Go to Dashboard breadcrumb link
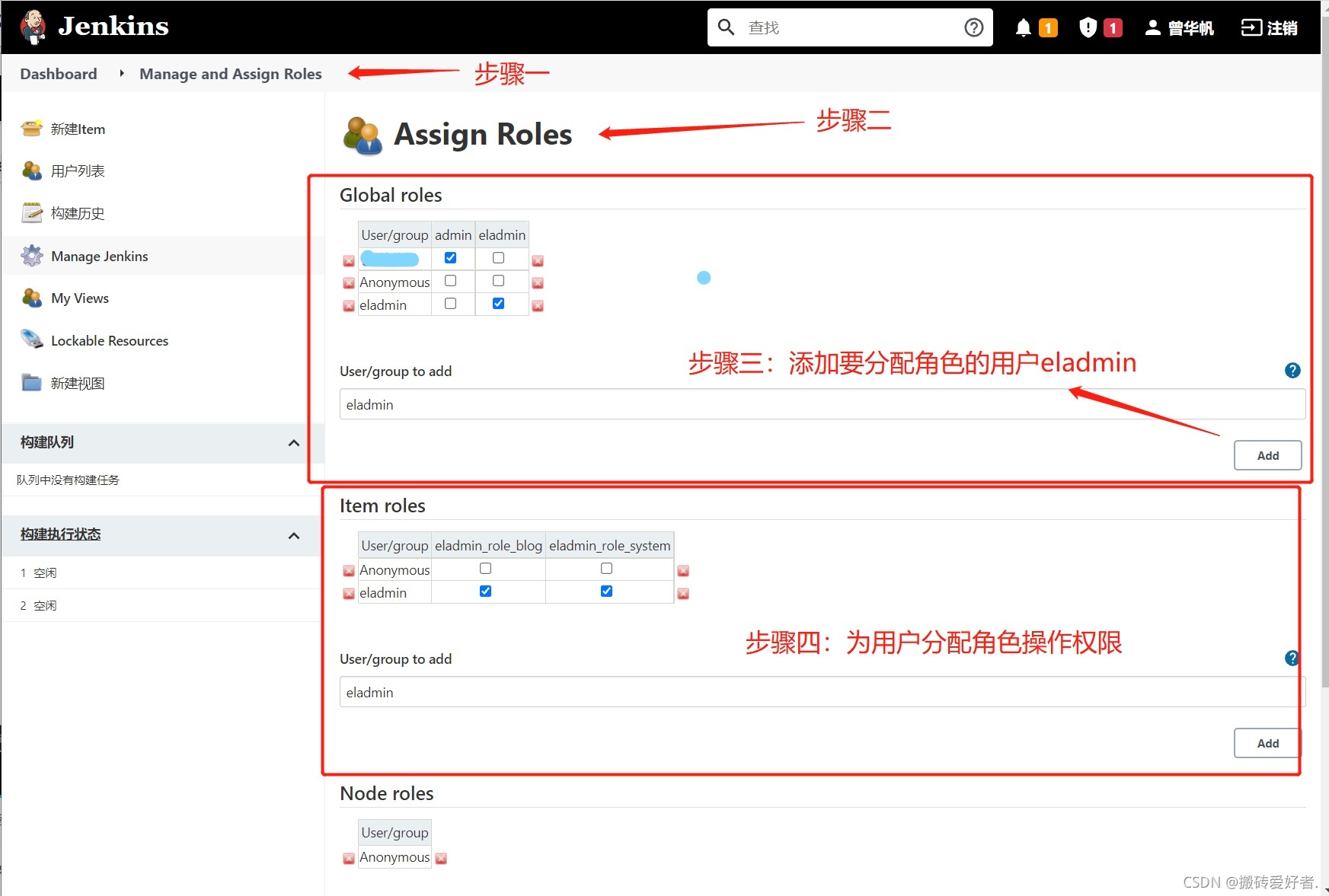Image resolution: width=1329 pixels, height=896 pixels. [59, 74]
